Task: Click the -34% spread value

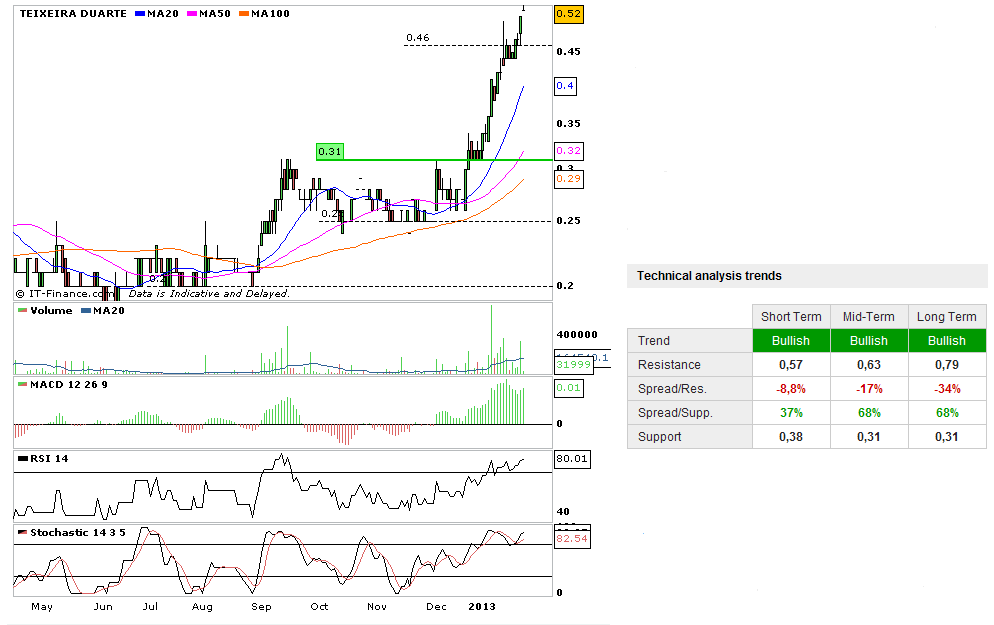Action: tap(947, 389)
